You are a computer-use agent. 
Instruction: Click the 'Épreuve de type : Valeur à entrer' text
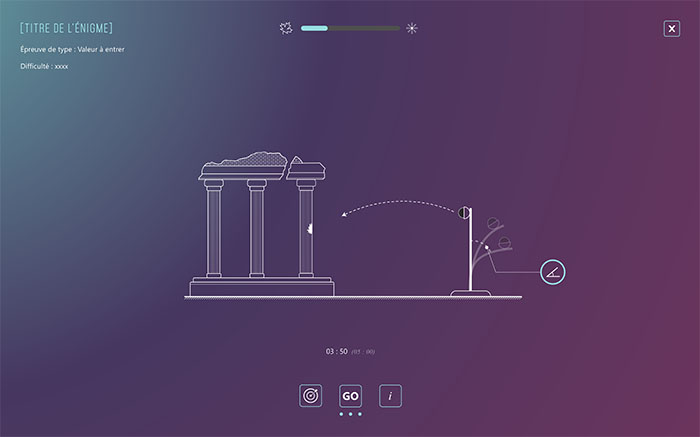tap(72, 49)
